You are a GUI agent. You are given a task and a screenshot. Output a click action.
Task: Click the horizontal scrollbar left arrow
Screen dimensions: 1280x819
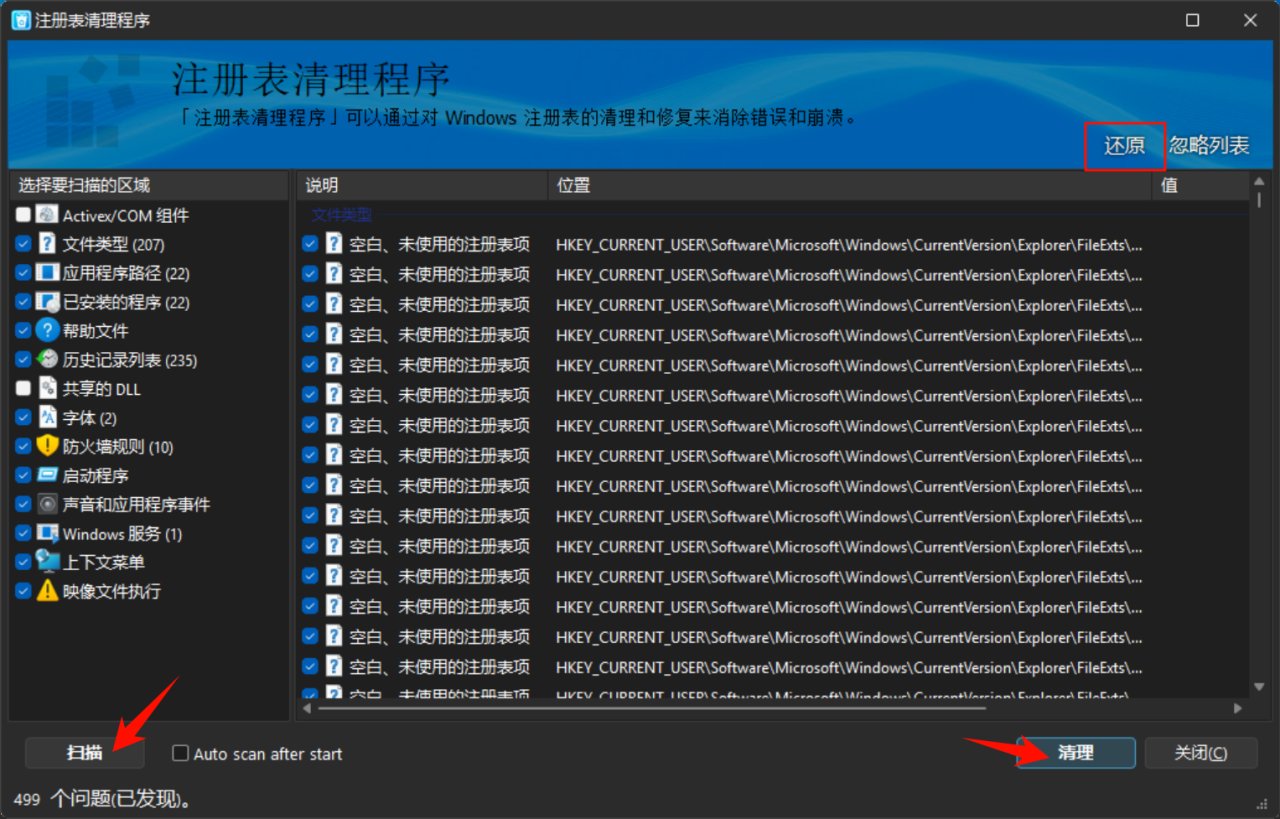(x=308, y=708)
